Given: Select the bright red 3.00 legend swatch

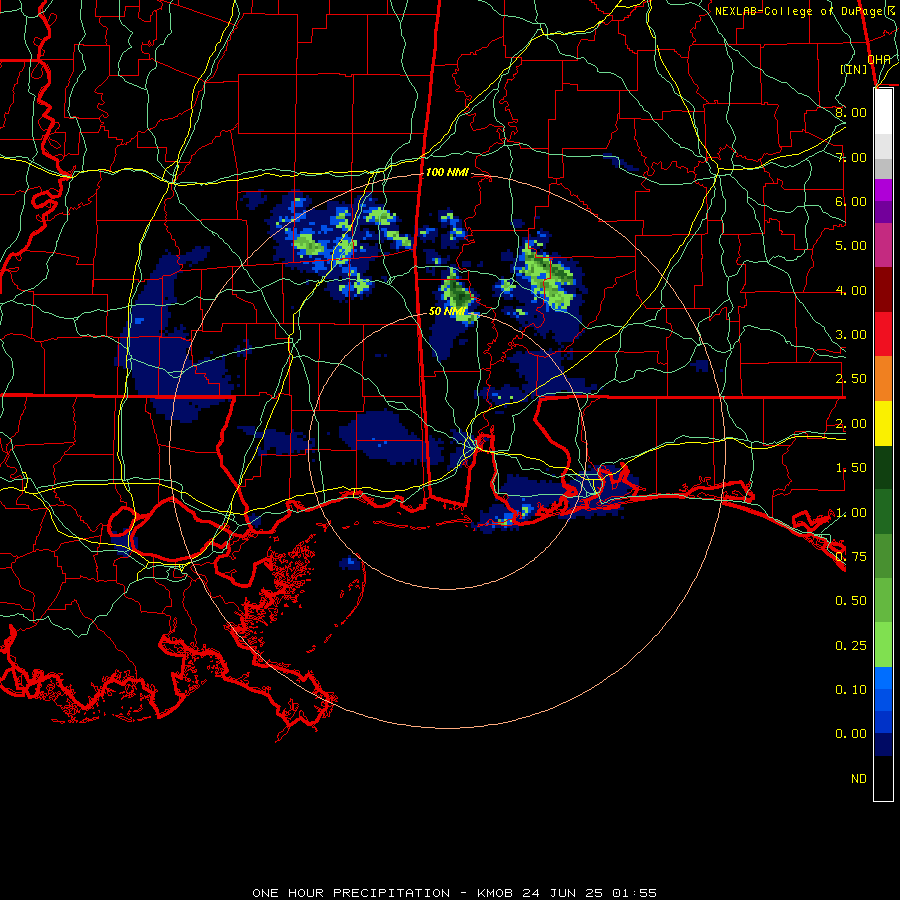Looking at the screenshot, I should pos(883,334).
